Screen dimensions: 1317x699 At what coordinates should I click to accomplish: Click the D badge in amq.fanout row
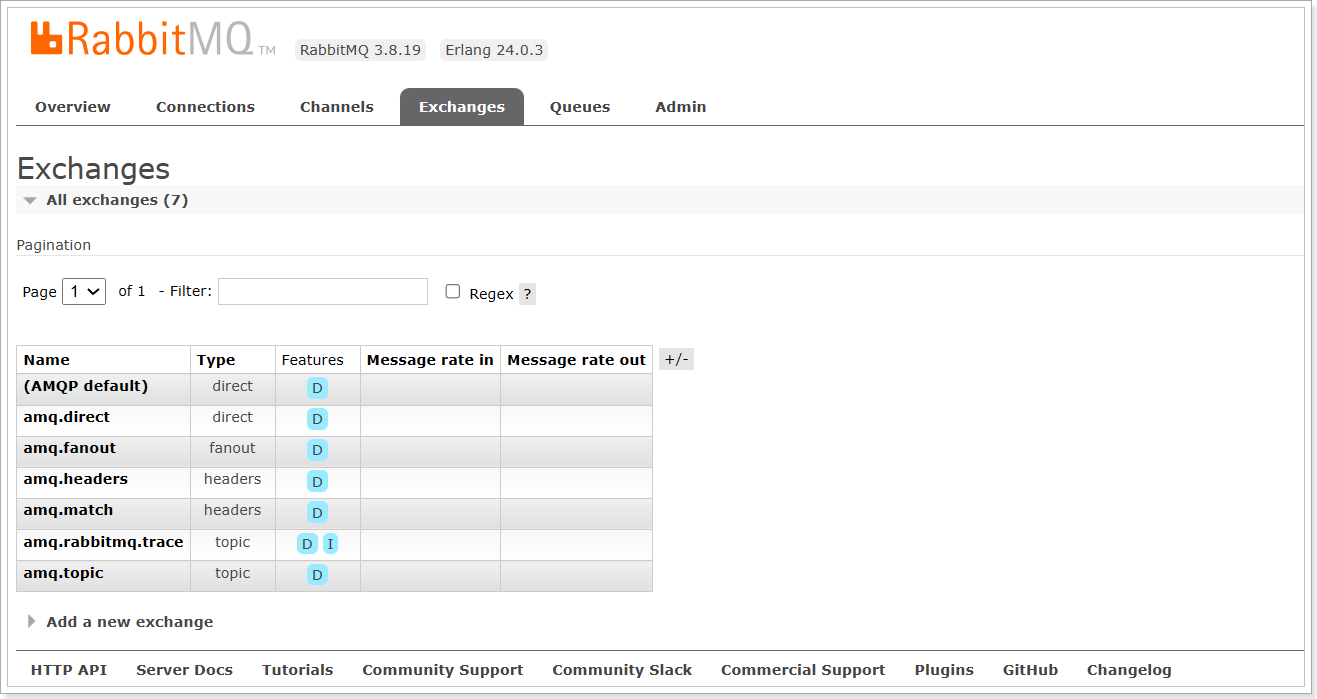pos(317,450)
